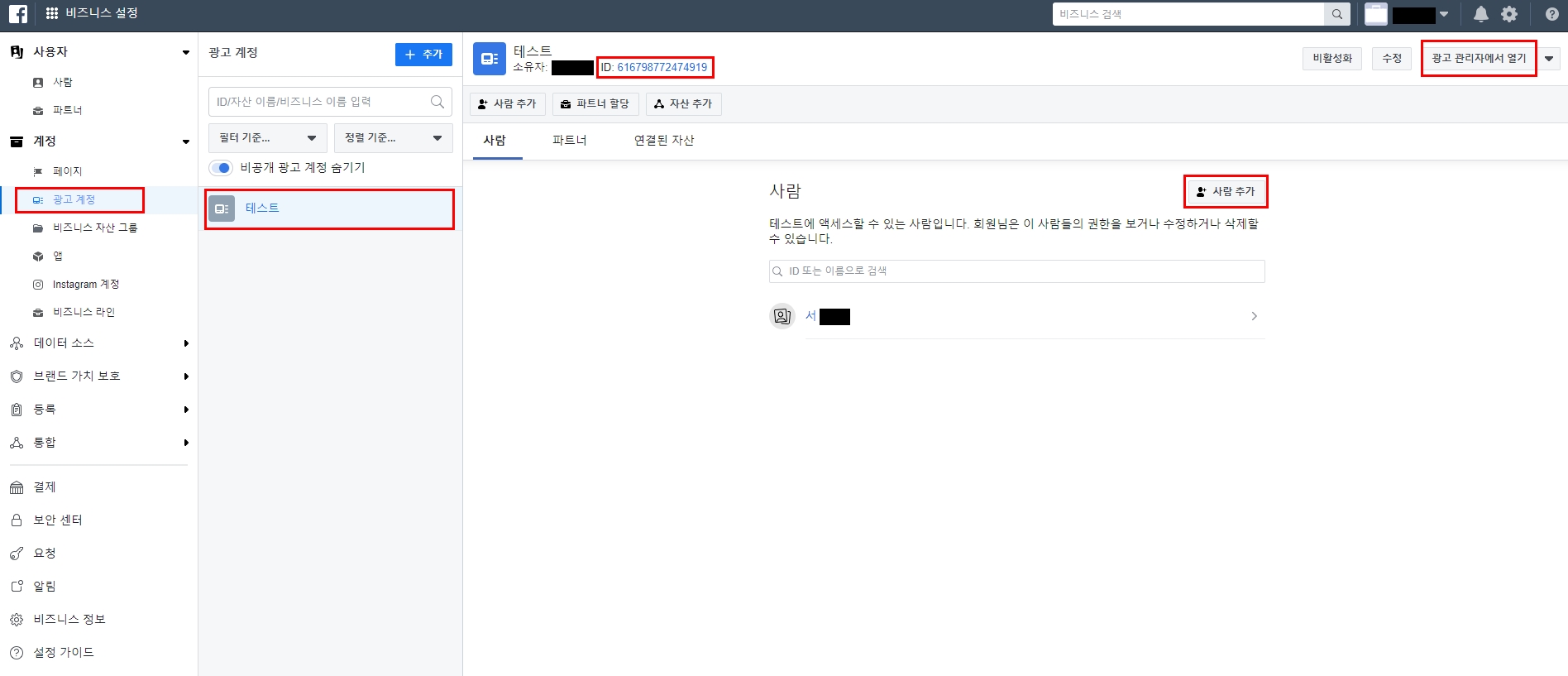Click 사람 추가 in the toolbar below the header
The image size is (1568, 676).
pos(508,104)
